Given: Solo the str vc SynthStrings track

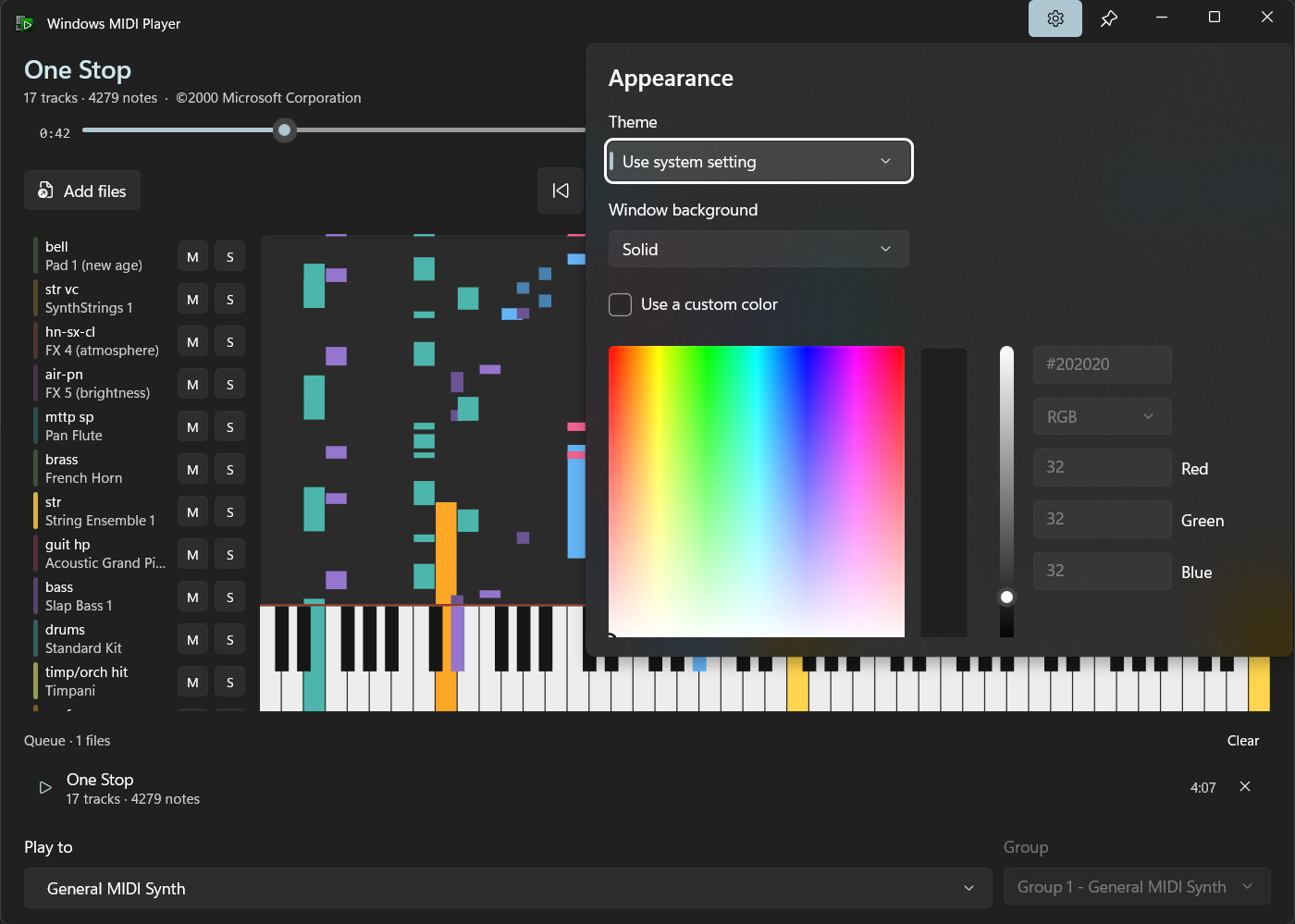Looking at the screenshot, I should 230,300.
